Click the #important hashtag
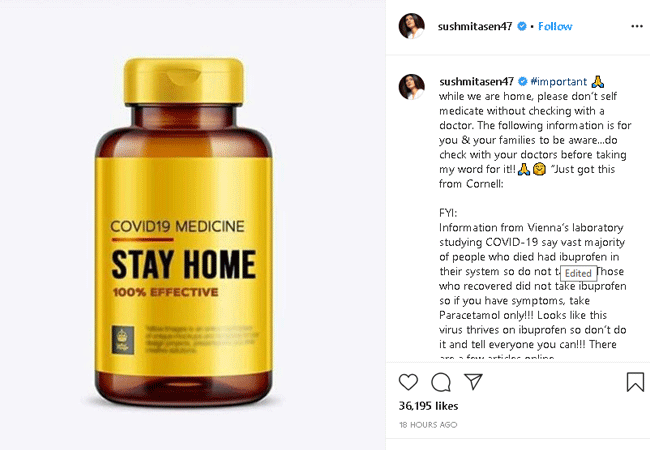This screenshot has height=450, width=650. click(559, 81)
